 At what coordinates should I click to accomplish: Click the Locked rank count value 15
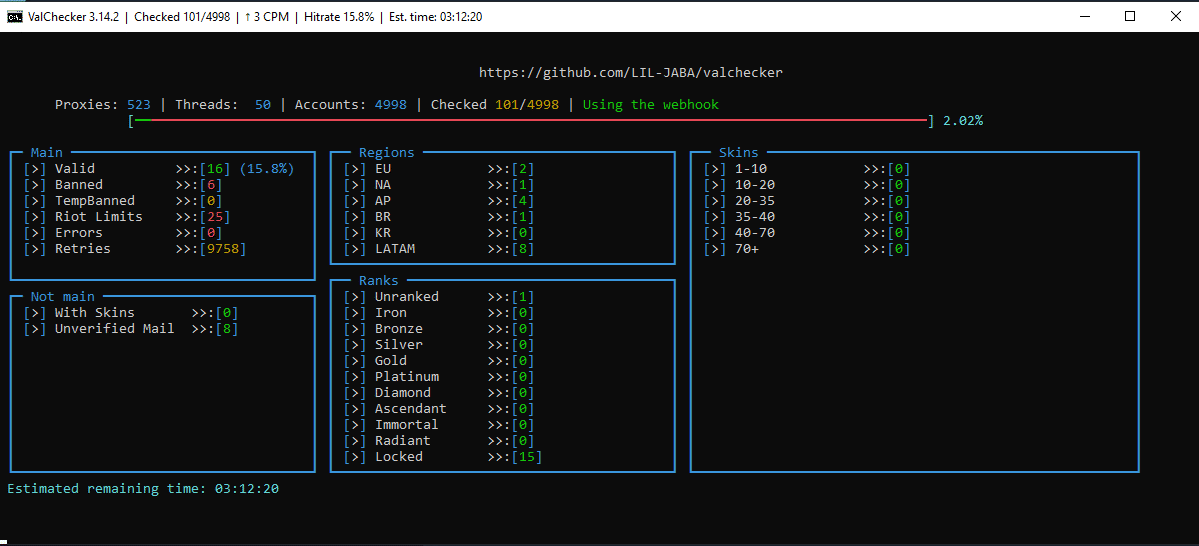click(526, 457)
